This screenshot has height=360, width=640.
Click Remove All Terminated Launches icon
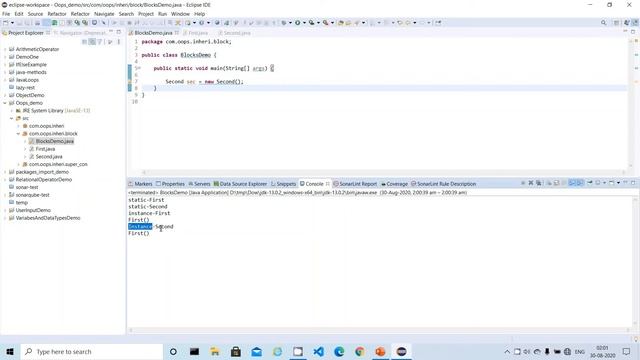(539, 183)
